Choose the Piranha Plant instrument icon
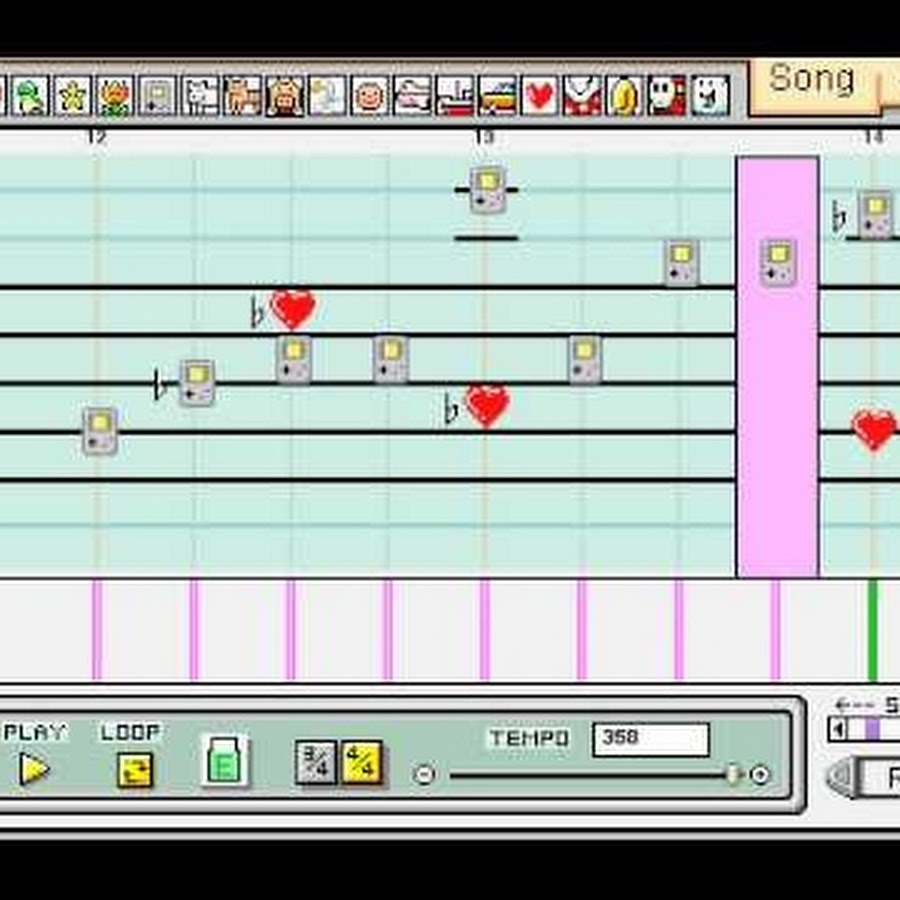The width and height of the screenshot is (900, 900). pos(582,95)
